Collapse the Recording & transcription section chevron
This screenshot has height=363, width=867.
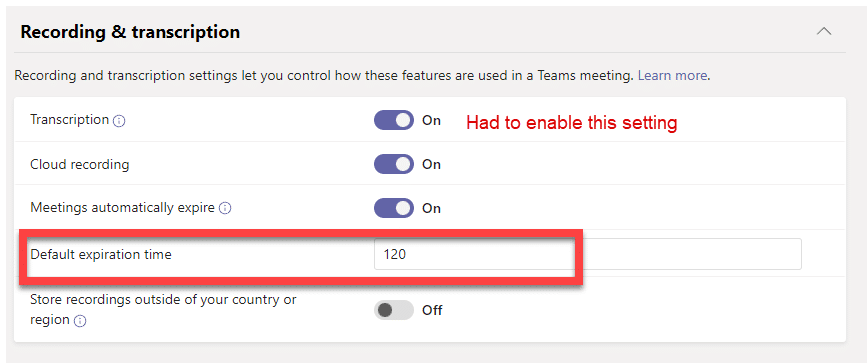point(824,32)
